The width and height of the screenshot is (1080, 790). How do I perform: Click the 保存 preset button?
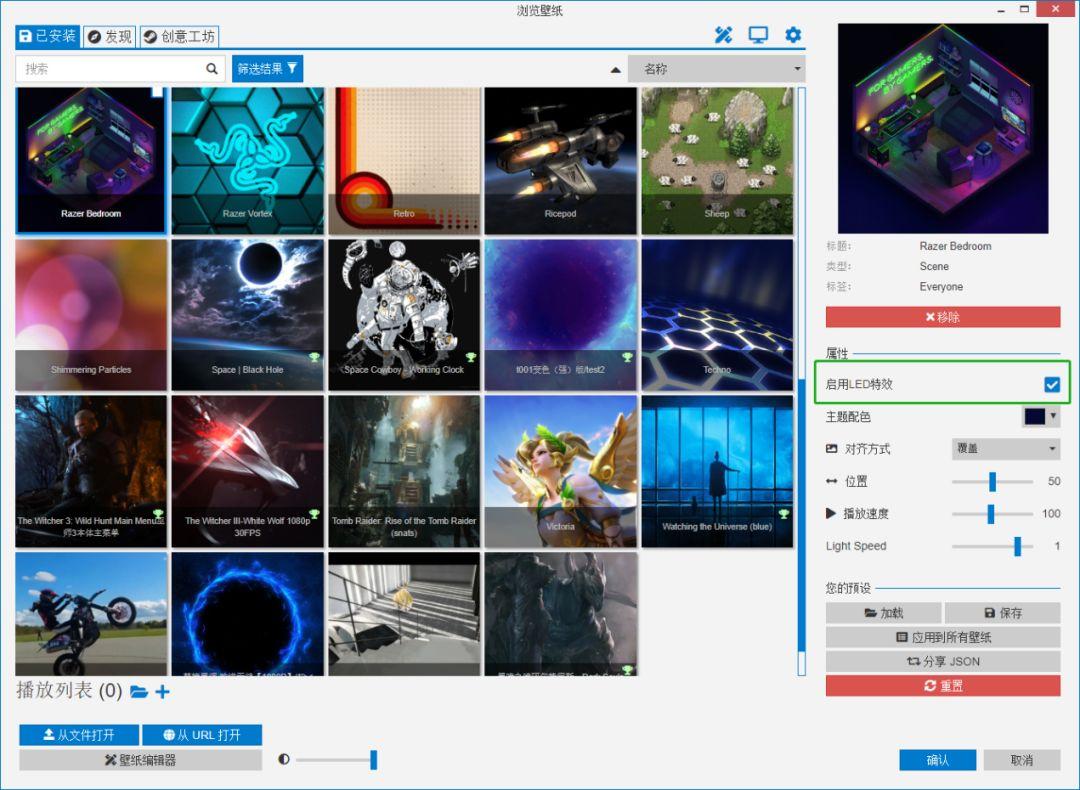click(x=1002, y=612)
